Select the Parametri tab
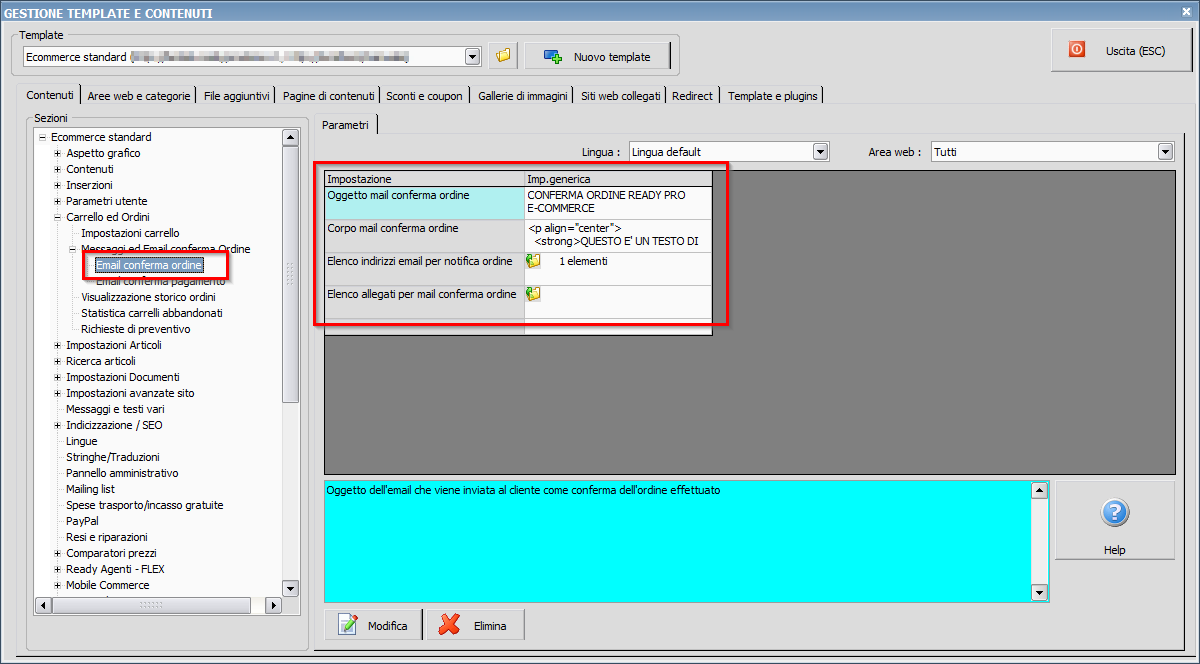The height and width of the screenshot is (664, 1200). point(345,125)
